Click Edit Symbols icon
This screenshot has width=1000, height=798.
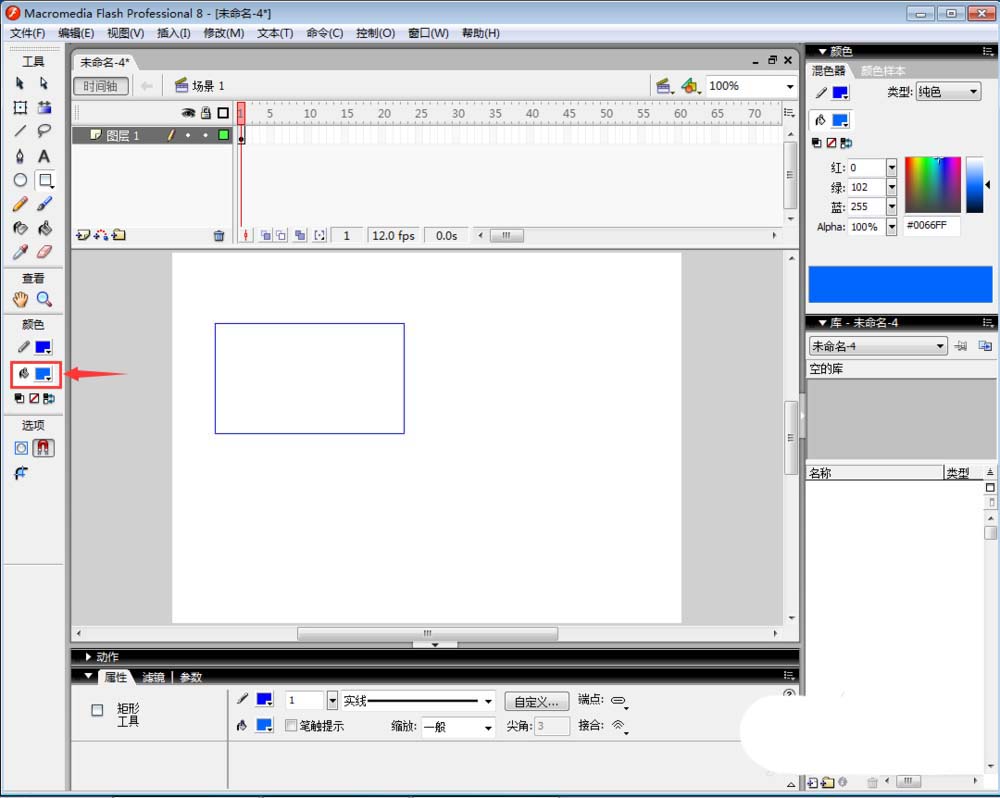coord(690,85)
